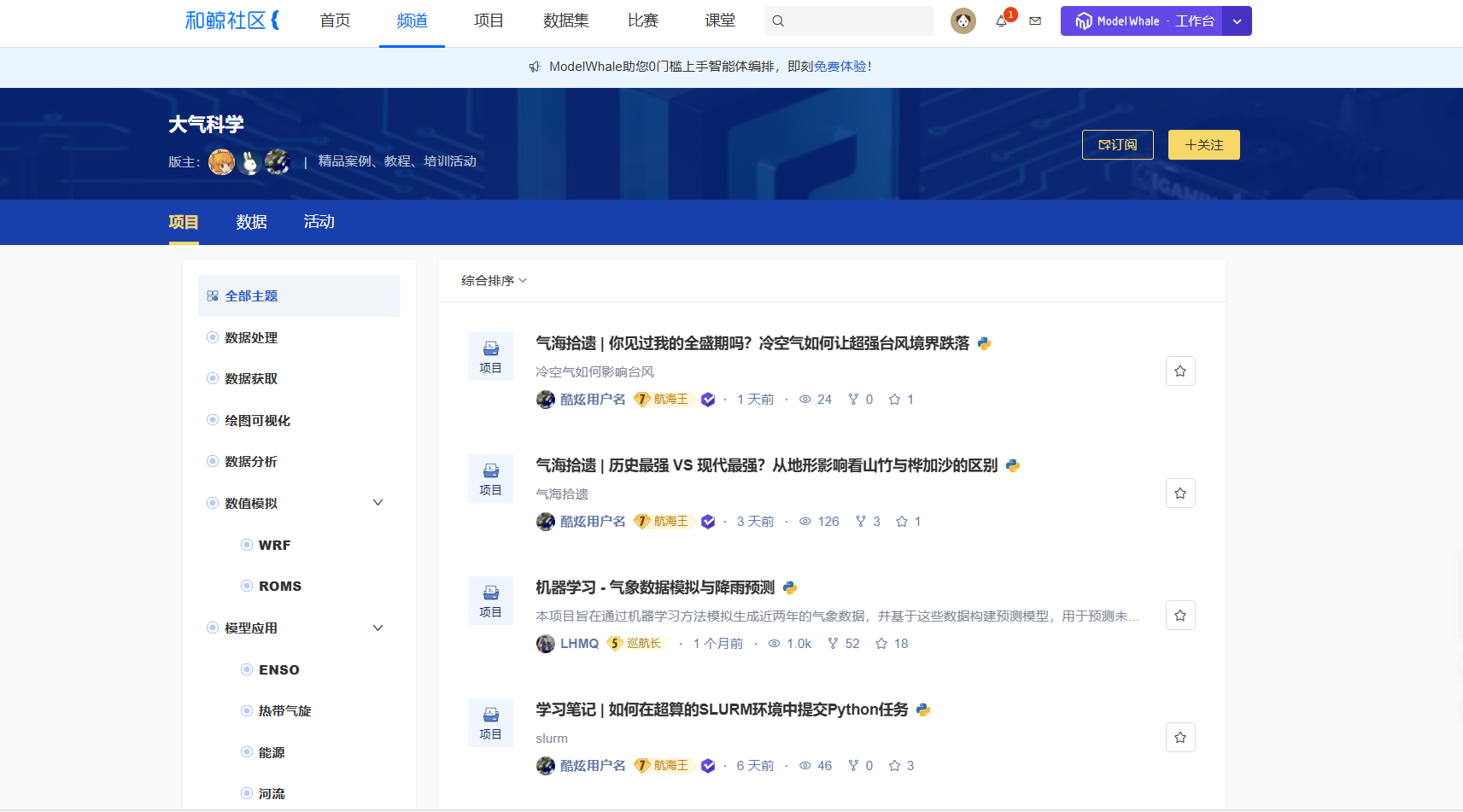Click the header search input field
This screenshot has width=1463, height=812.
[x=849, y=21]
